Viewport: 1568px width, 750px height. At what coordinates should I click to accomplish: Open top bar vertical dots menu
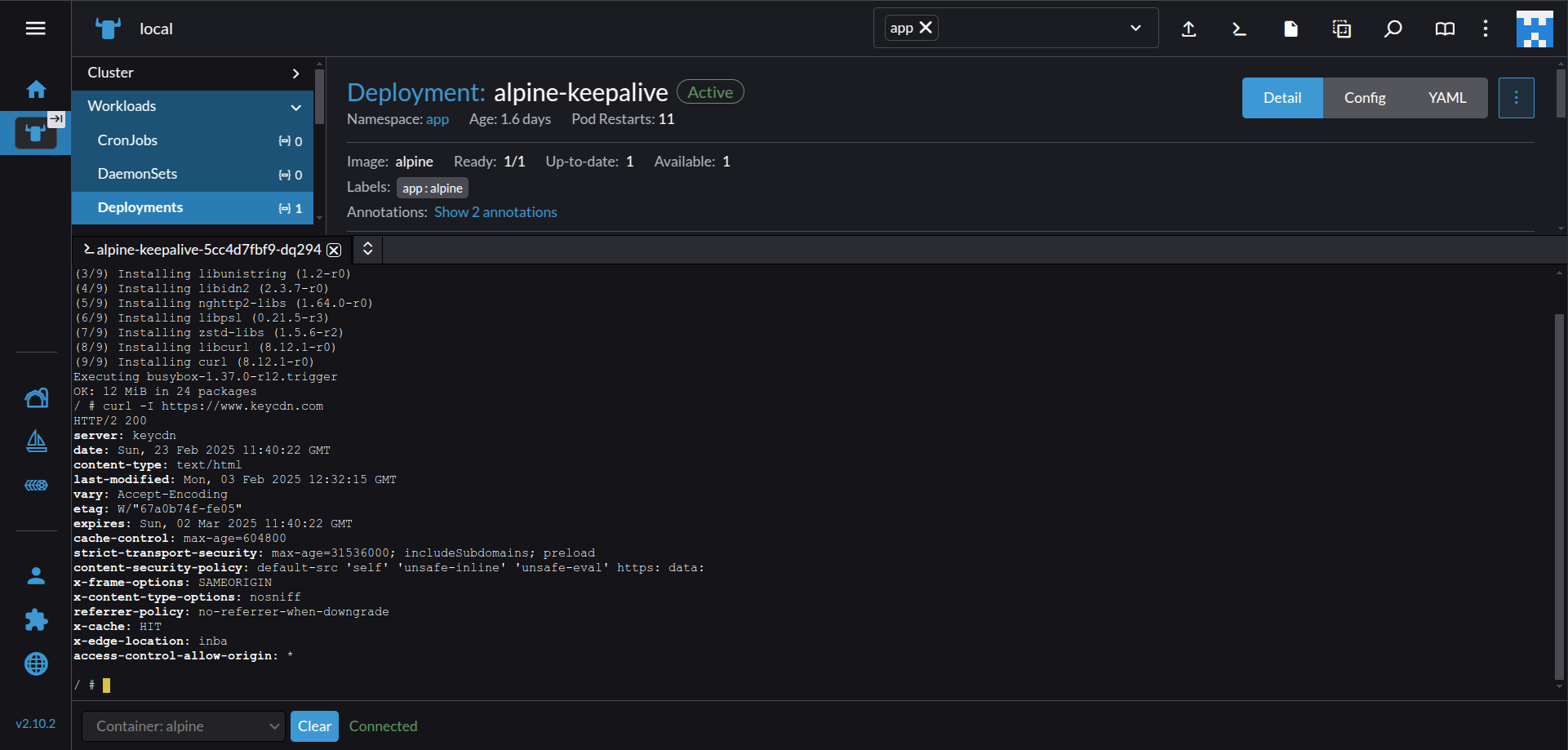(x=1486, y=29)
